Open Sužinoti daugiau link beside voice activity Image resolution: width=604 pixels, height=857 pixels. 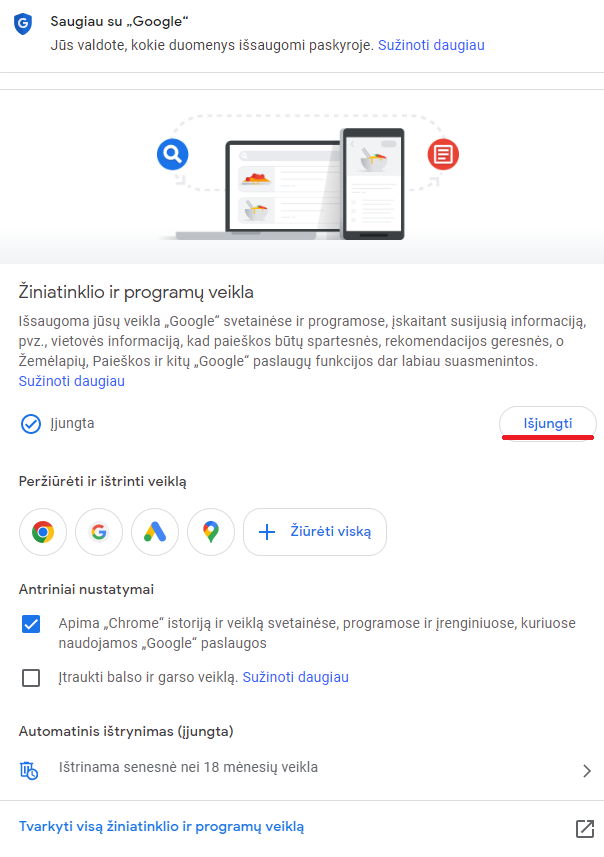(296, 677)
